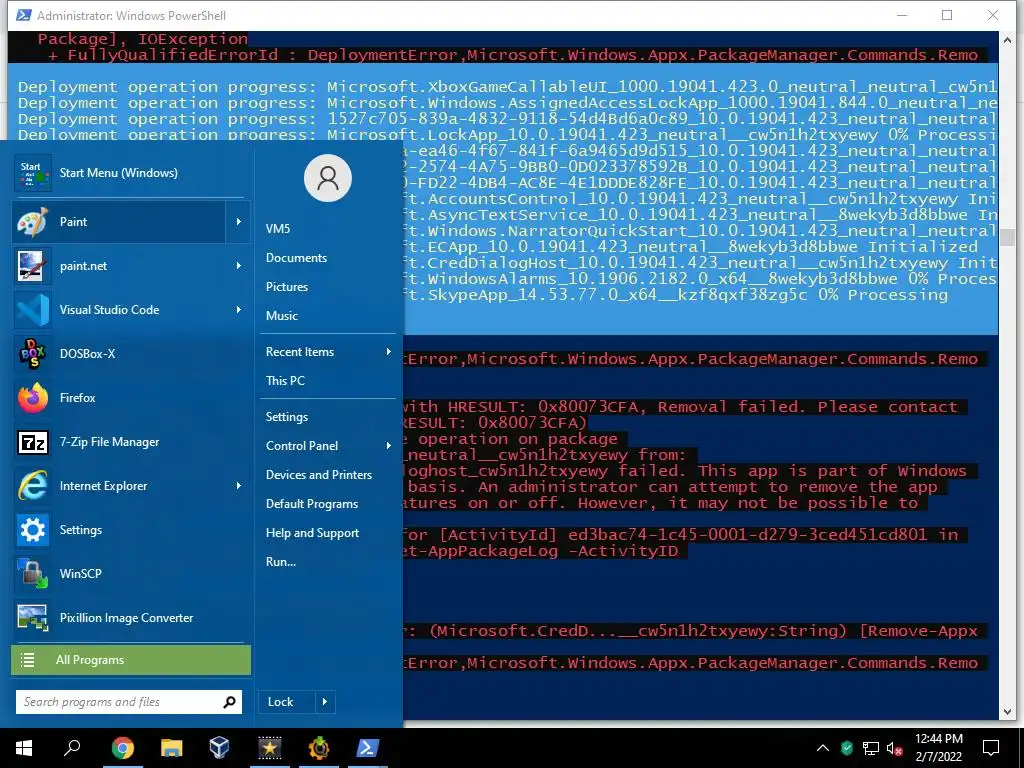Open Start Menu (Windows) entry

(131, 172)
